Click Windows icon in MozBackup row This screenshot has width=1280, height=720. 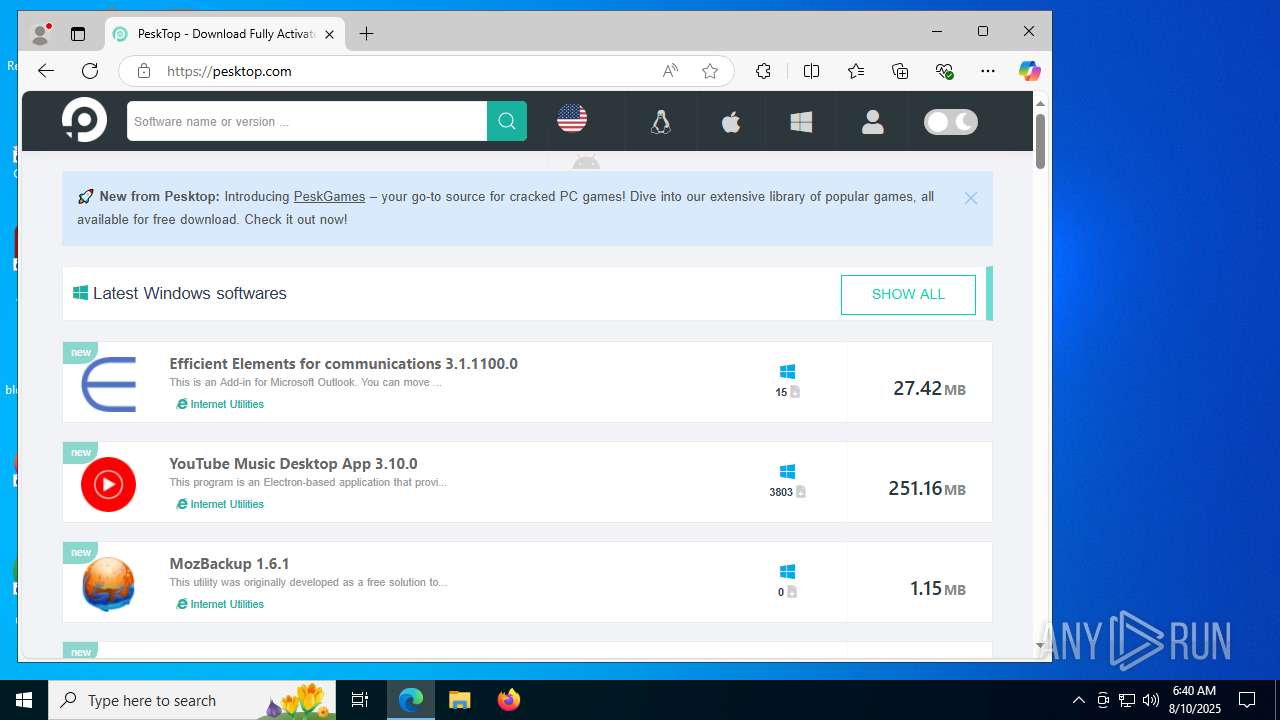click(787, 571)
